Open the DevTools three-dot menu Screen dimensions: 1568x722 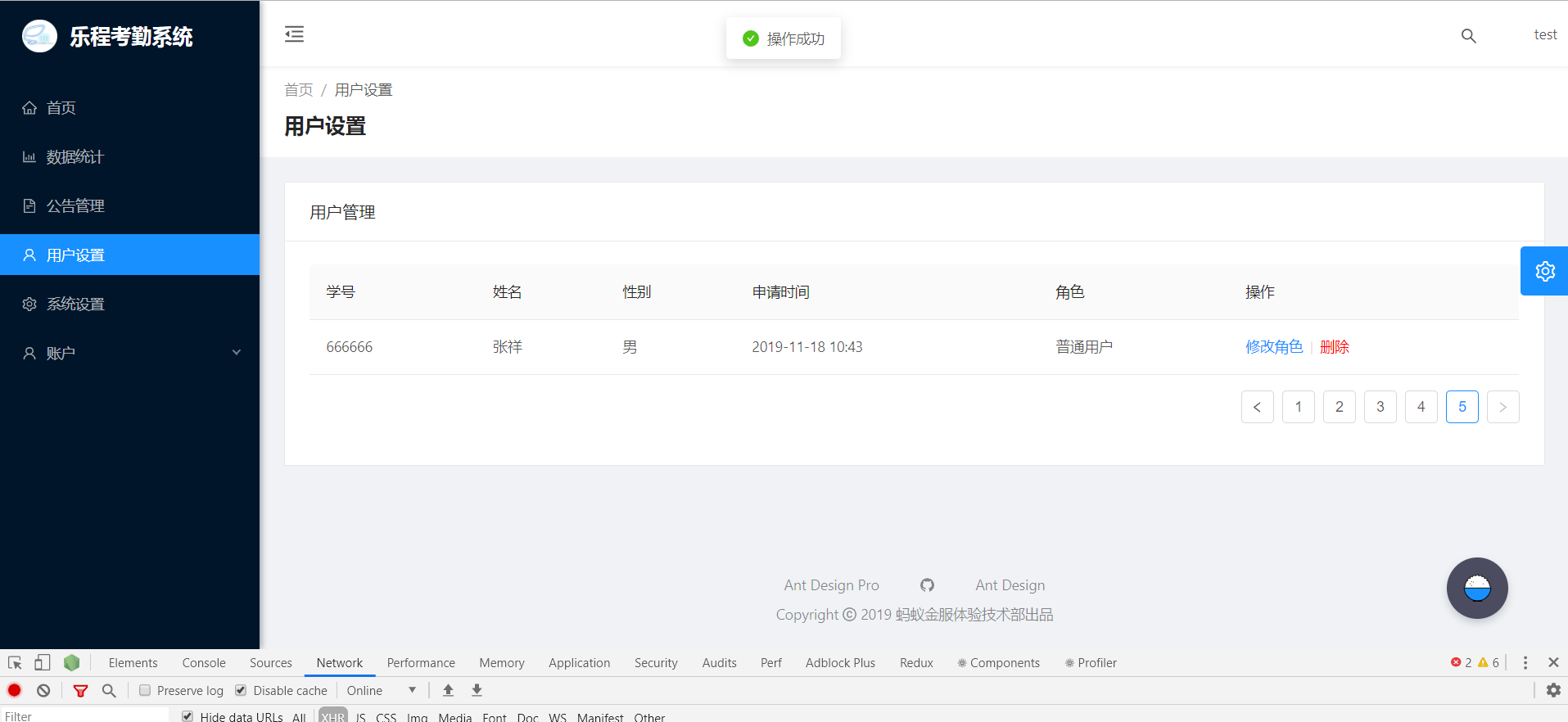click(1525, 663)
